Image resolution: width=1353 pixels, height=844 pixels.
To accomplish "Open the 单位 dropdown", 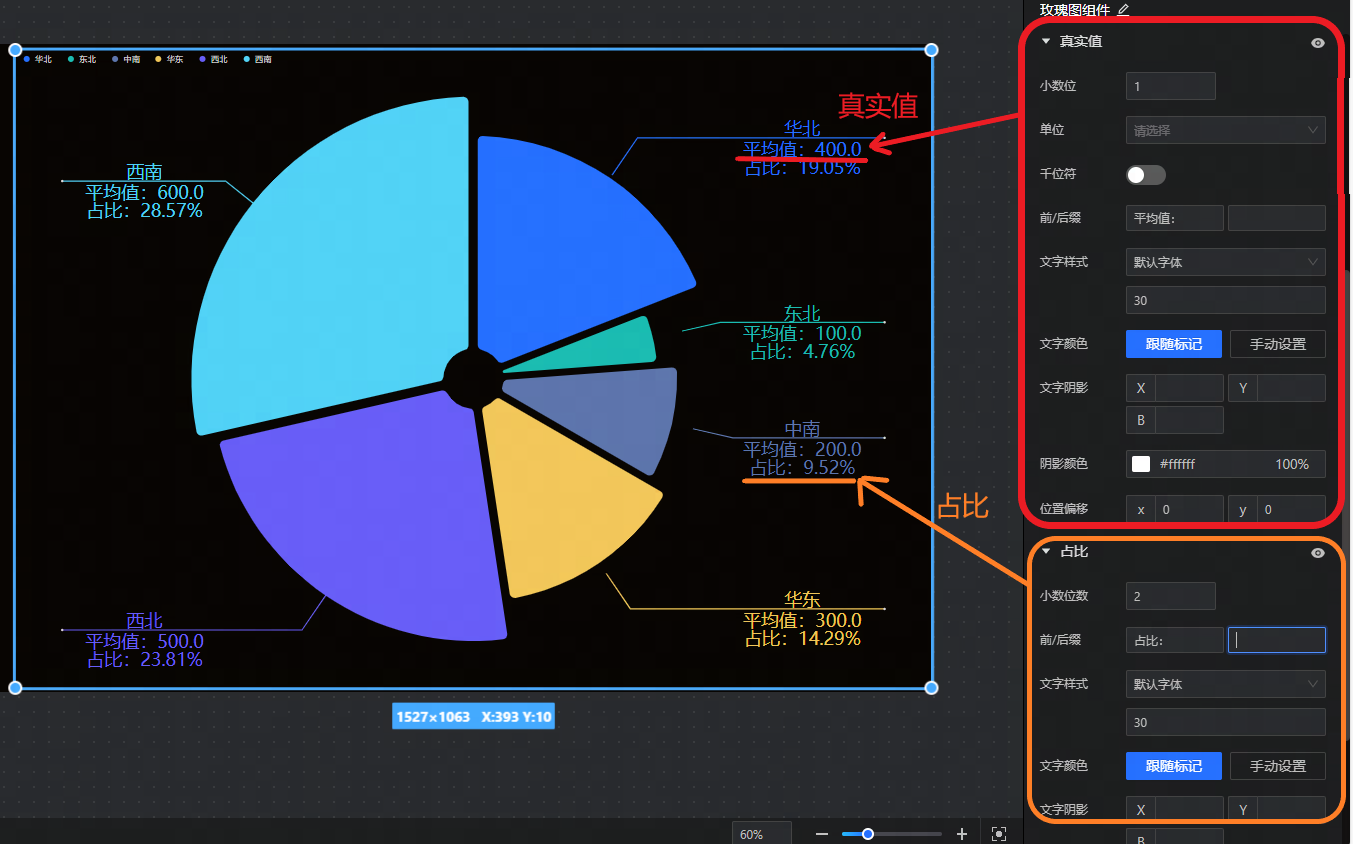I will (1225, 130).
